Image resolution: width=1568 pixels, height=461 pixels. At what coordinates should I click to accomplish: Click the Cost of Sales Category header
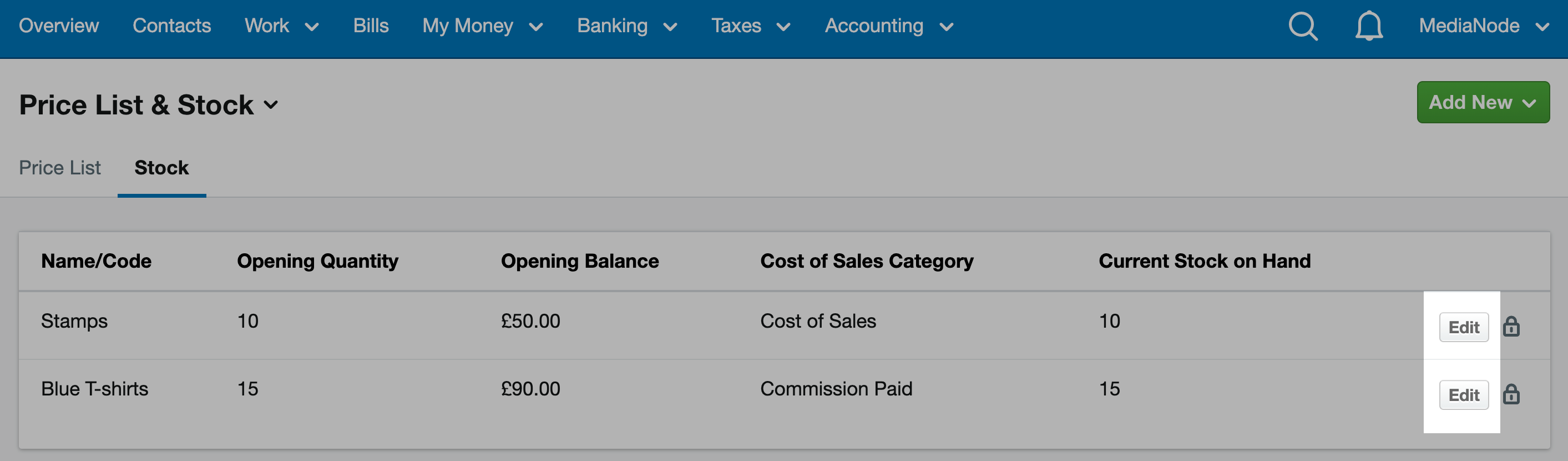click(867, 260)
